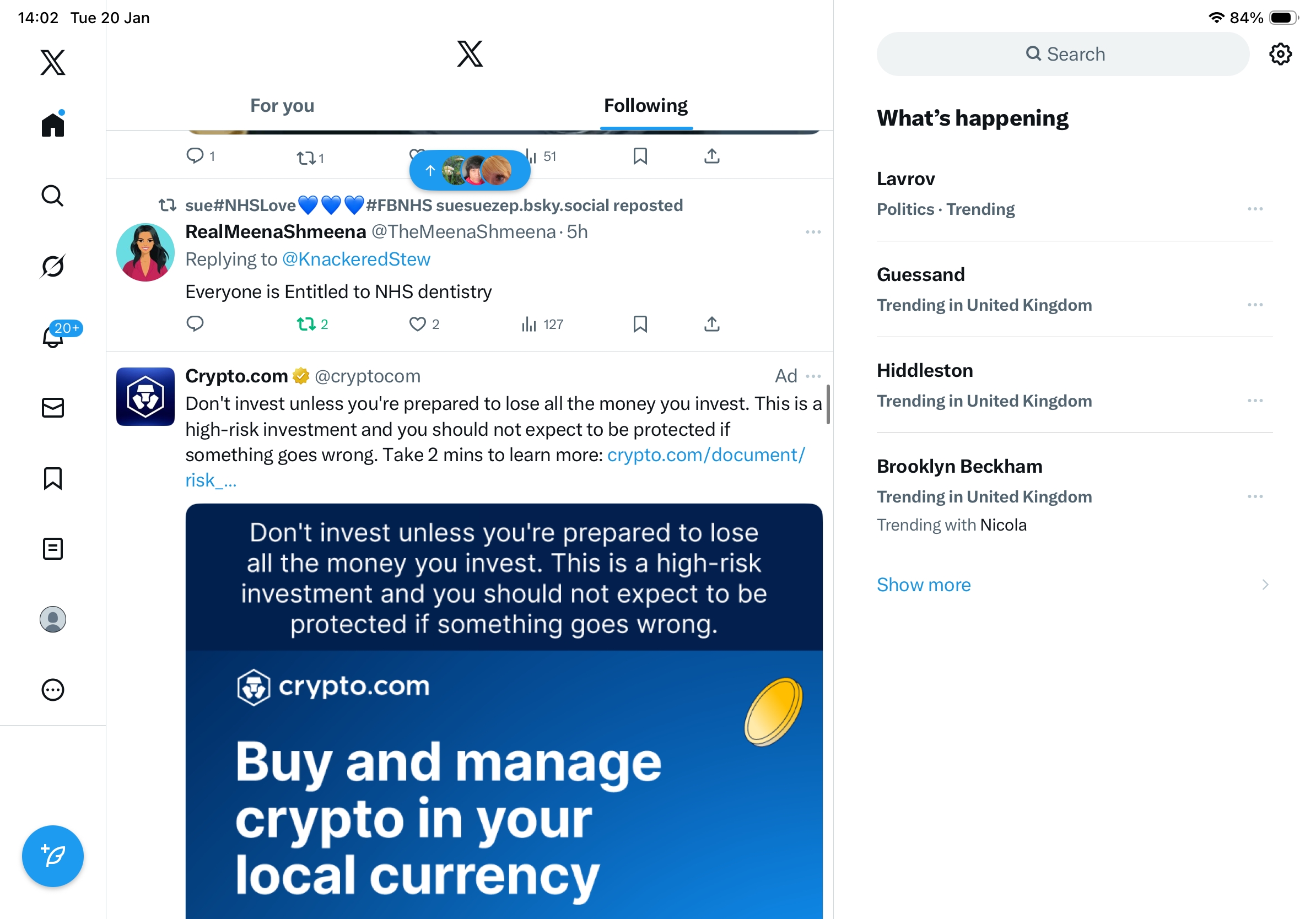Open the sidebar search magnifier

(53, 196)
